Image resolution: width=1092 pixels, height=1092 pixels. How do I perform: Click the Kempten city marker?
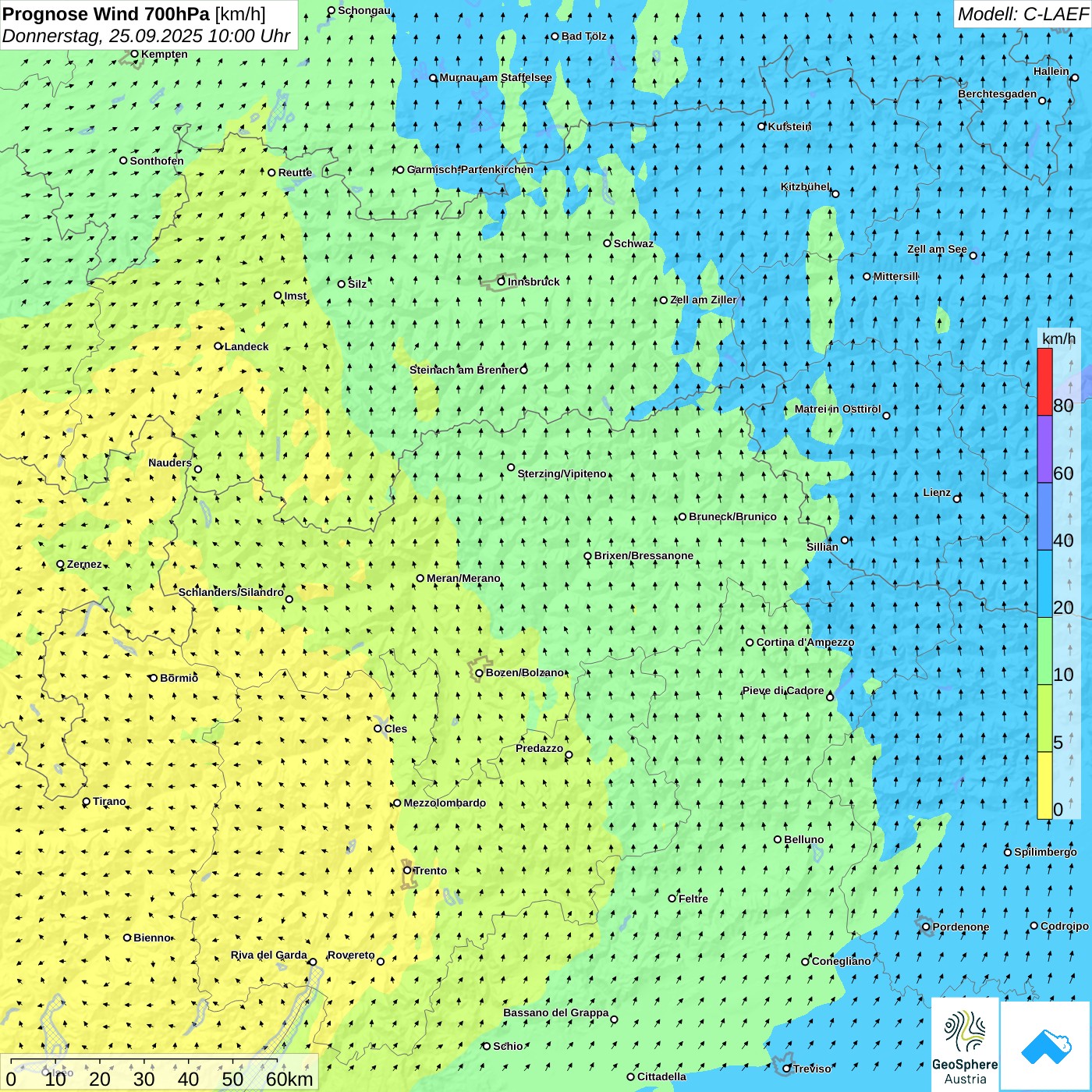(x=134, y=54)
